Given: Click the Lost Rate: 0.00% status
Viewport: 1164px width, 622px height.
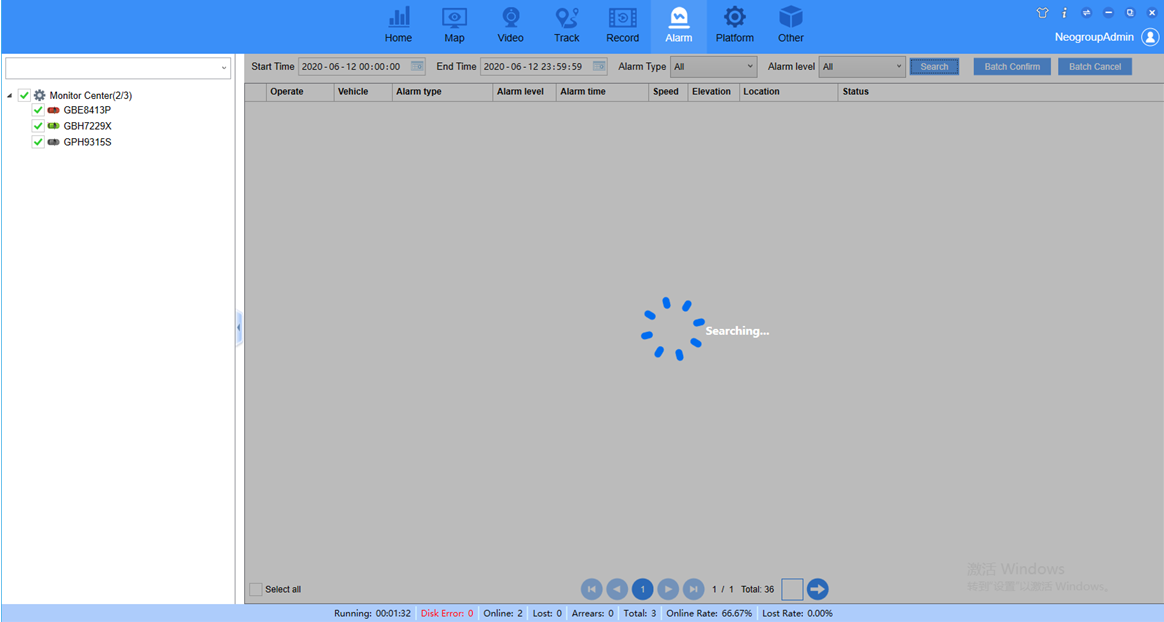Looking at the screenshot, I should click(x=797, y=614).
